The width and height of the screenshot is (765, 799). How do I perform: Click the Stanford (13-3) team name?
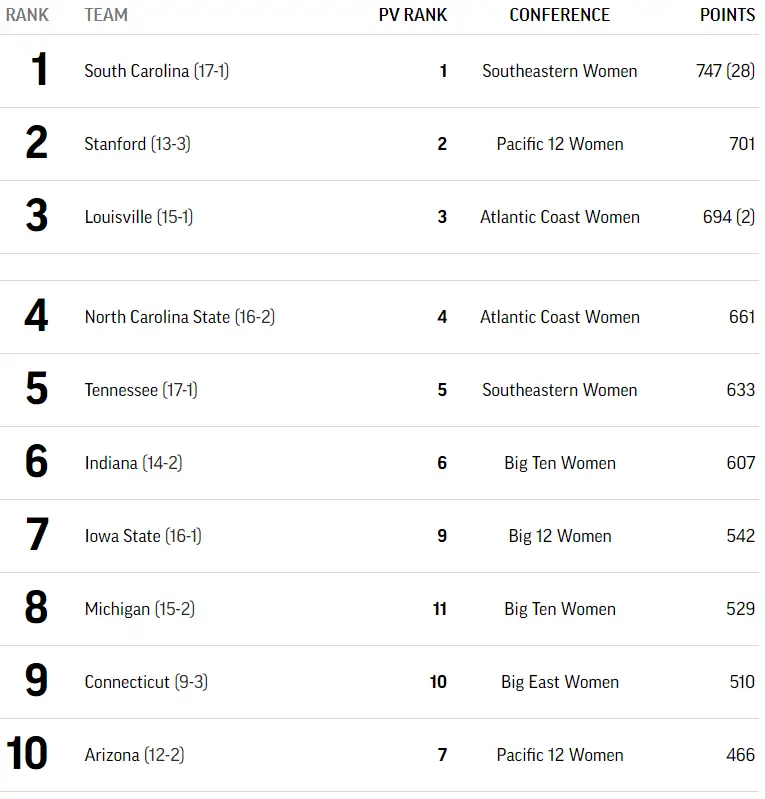tap(137, 144)
